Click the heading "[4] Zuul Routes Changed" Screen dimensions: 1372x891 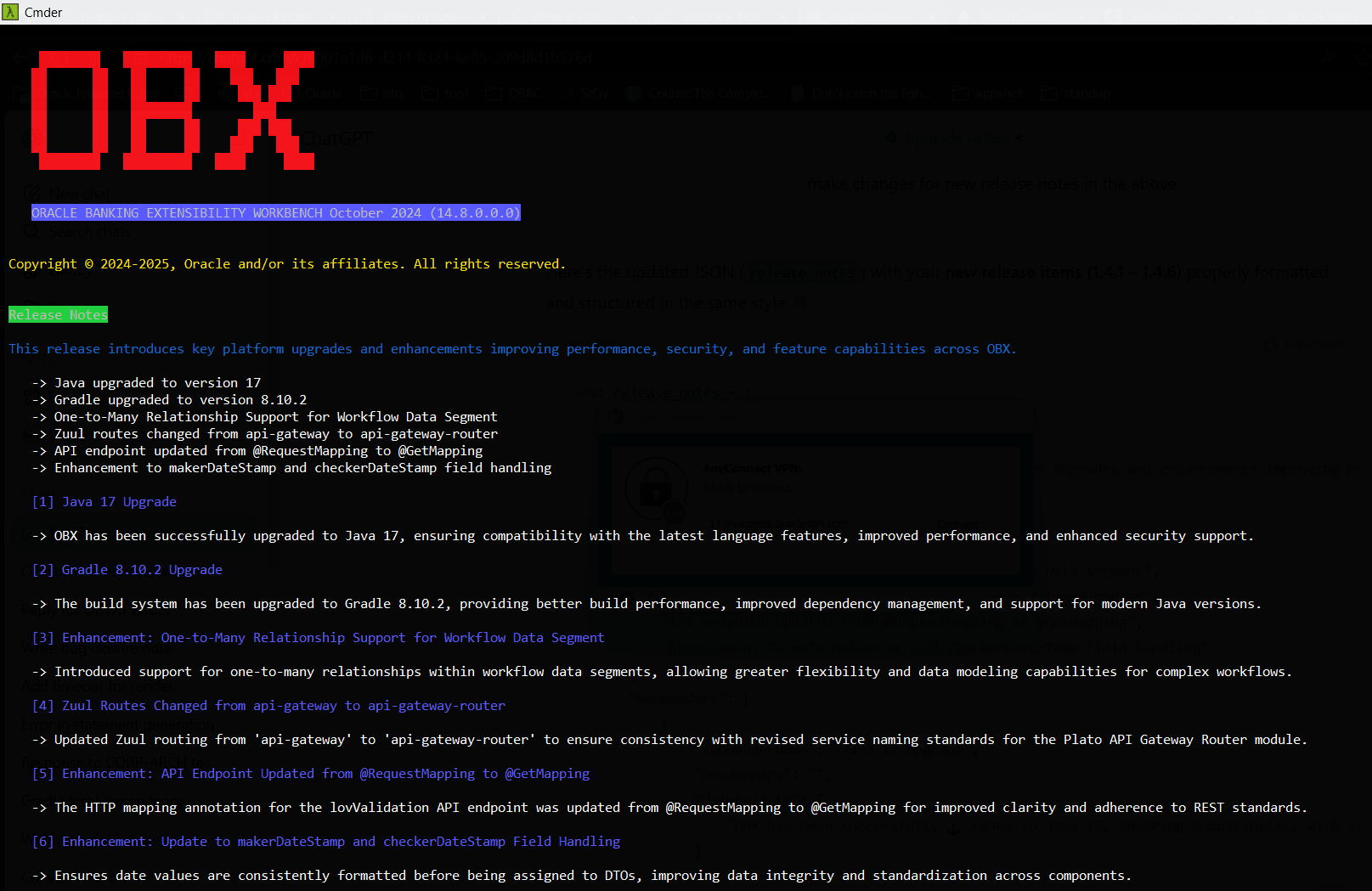tap(268, 706)
